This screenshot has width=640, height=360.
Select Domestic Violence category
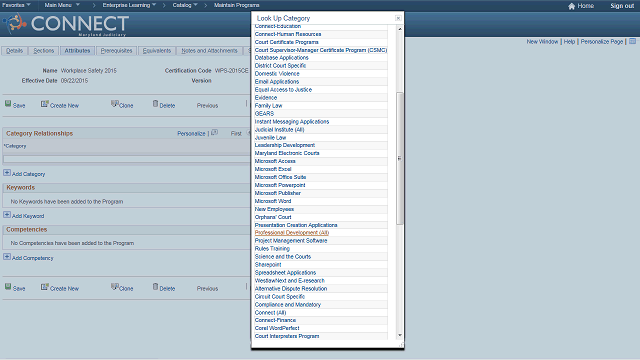tap(277, 73)
